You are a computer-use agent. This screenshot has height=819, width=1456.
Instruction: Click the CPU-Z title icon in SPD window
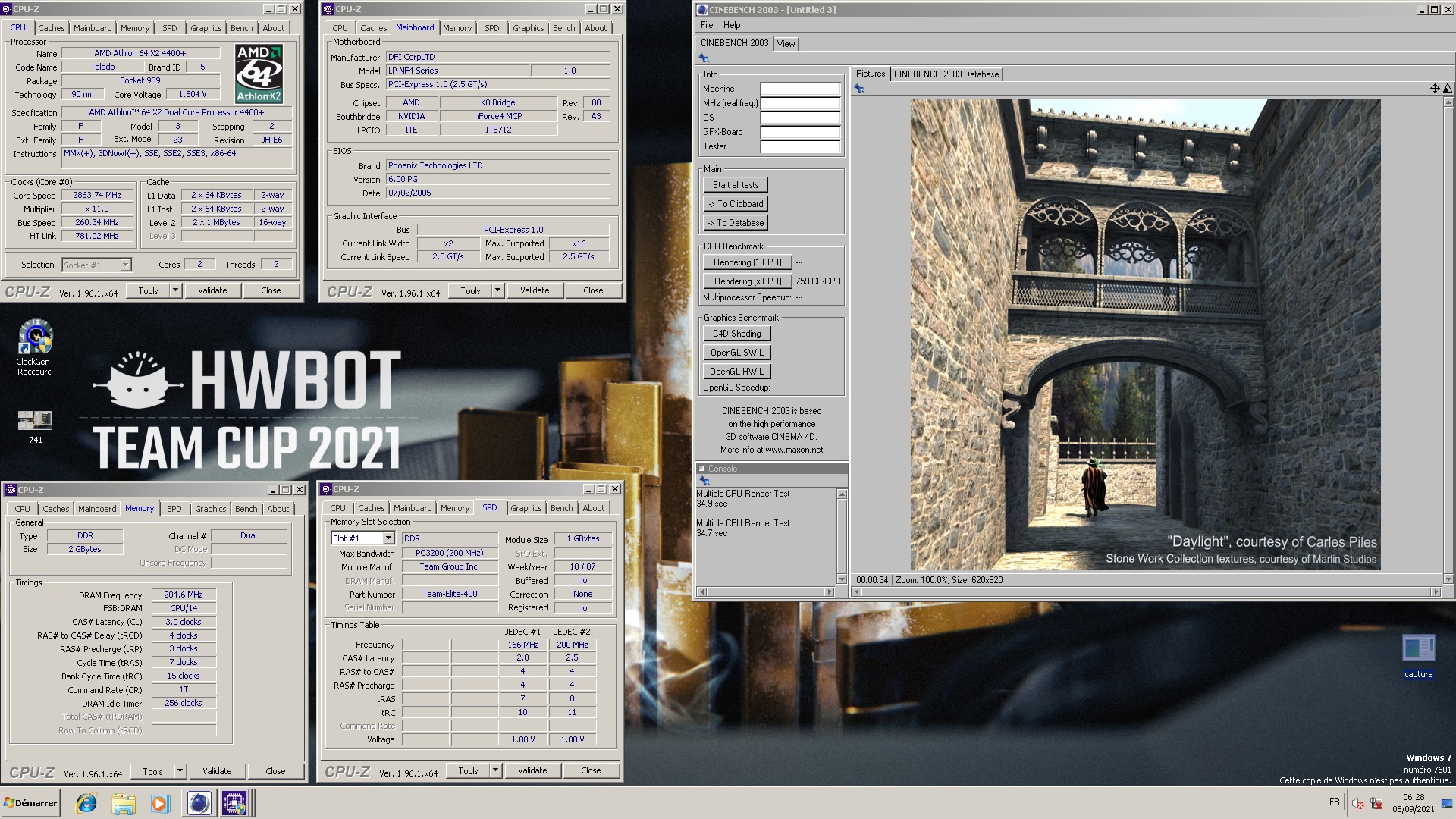(325, 489)
